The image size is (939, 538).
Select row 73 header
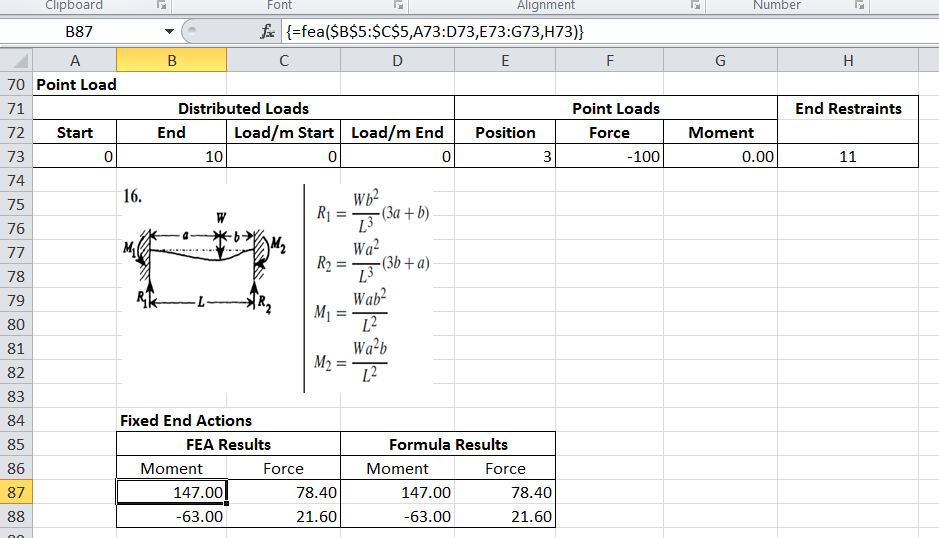click(15, 157)
